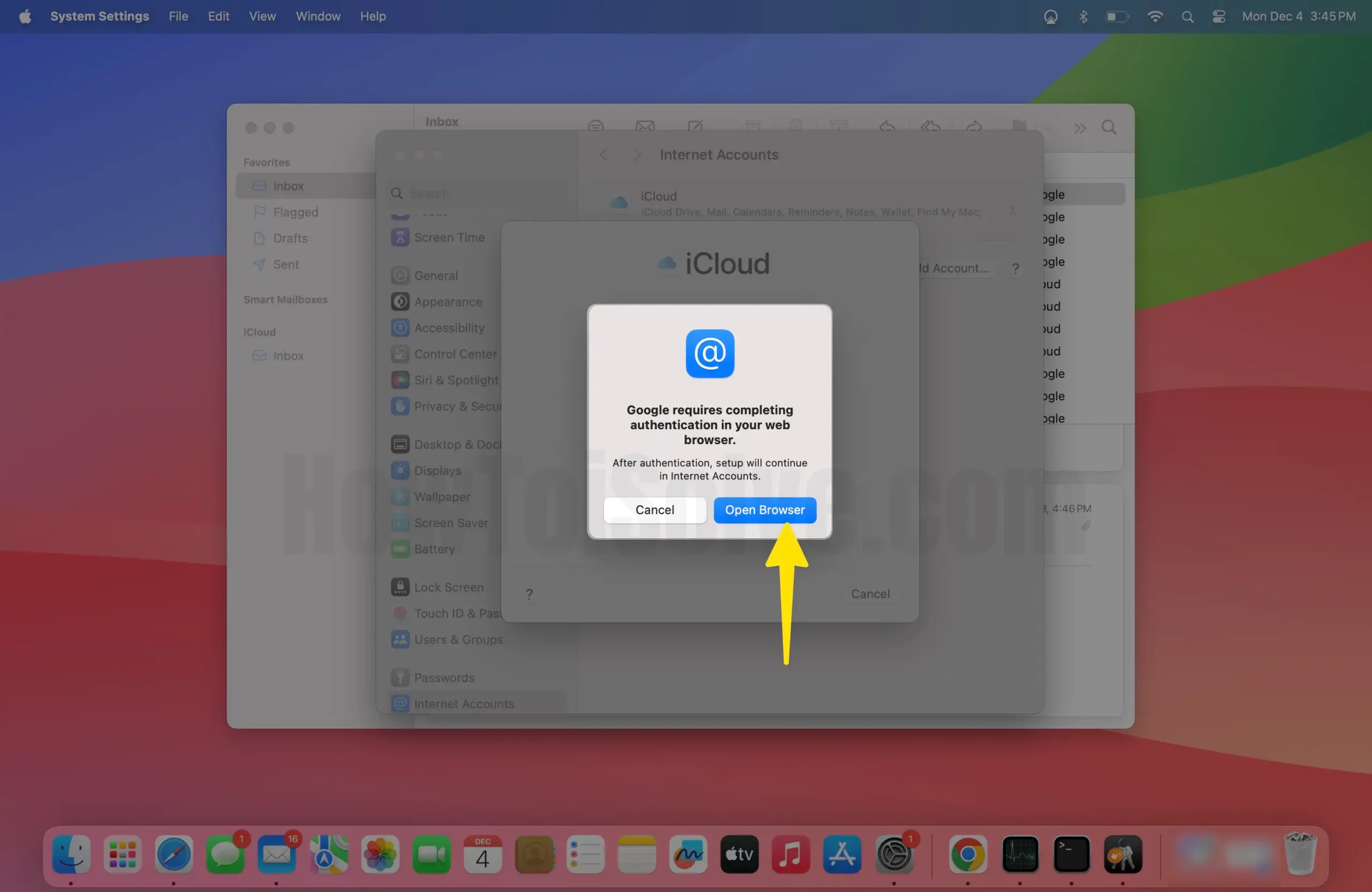Open the Music app in Dock
This screenshot has height=892, width=1372.
791,854
